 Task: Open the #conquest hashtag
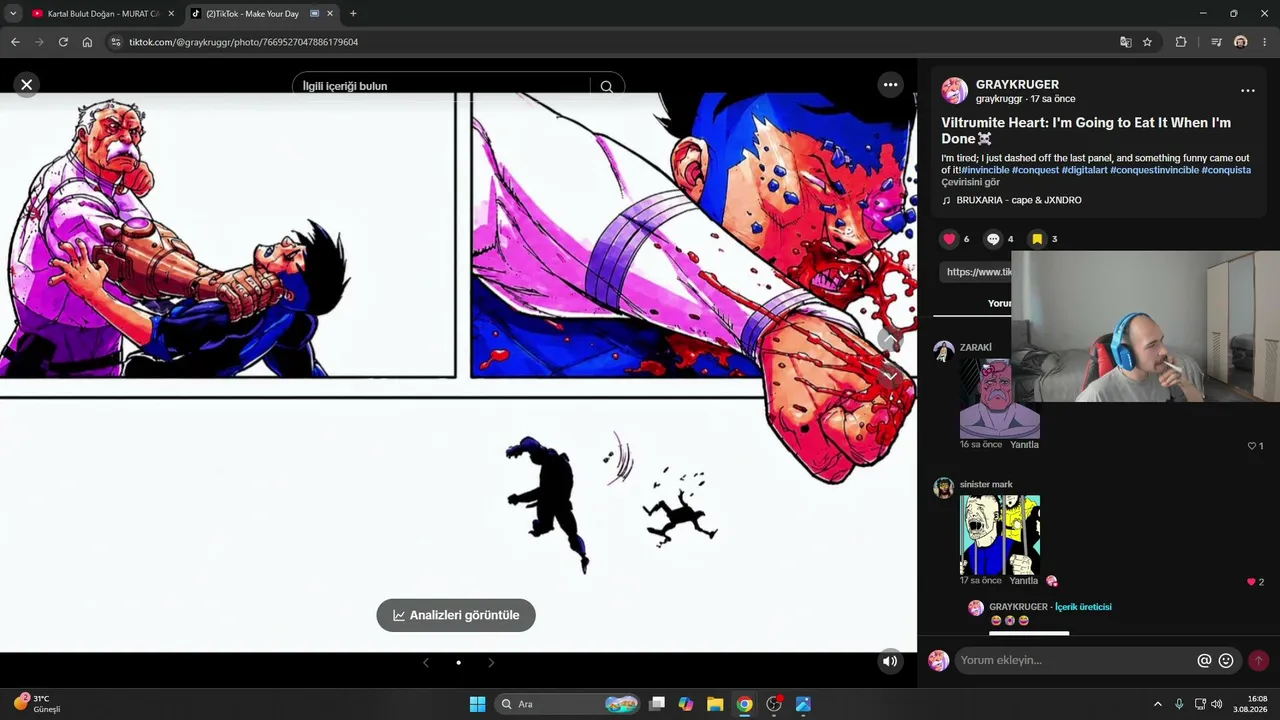click(1035, 170)
